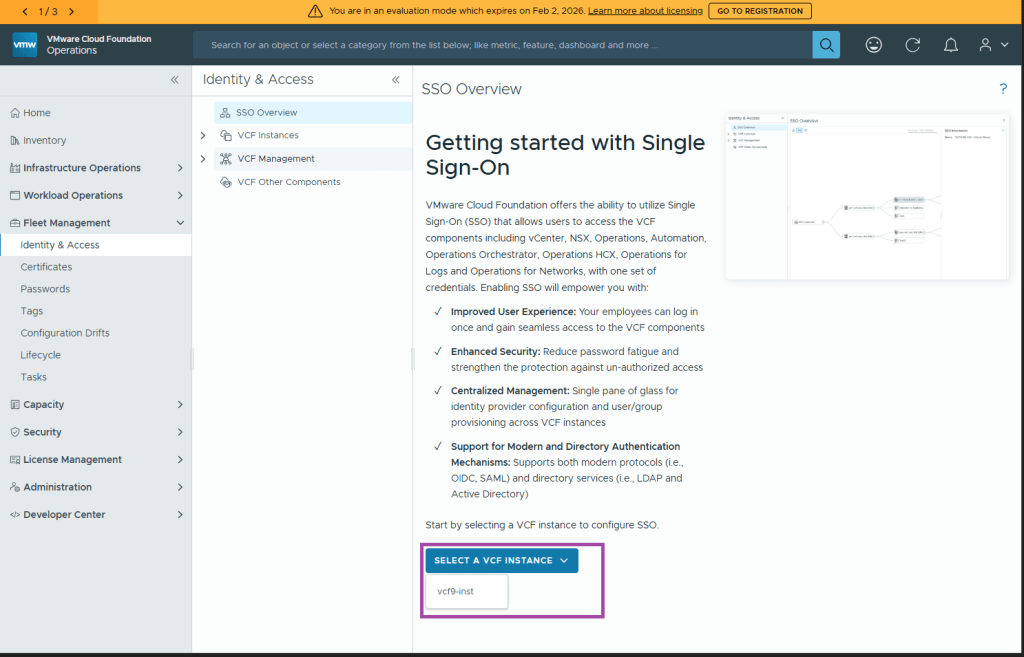Click the refresh icon in header
The height and width of the screenshot is (657, 1024).
pyautogui.click(x=912, y=45)
